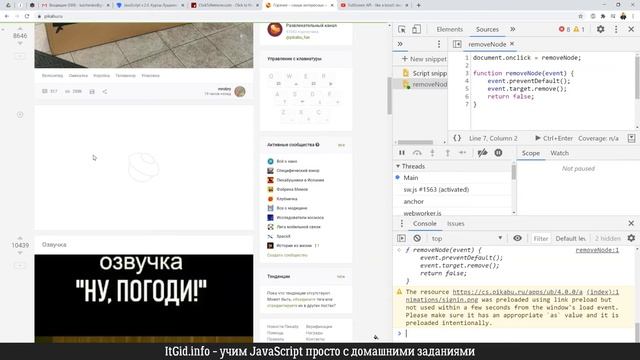
Task: Select the Issues drawer tab
Action: click(456, 223)
